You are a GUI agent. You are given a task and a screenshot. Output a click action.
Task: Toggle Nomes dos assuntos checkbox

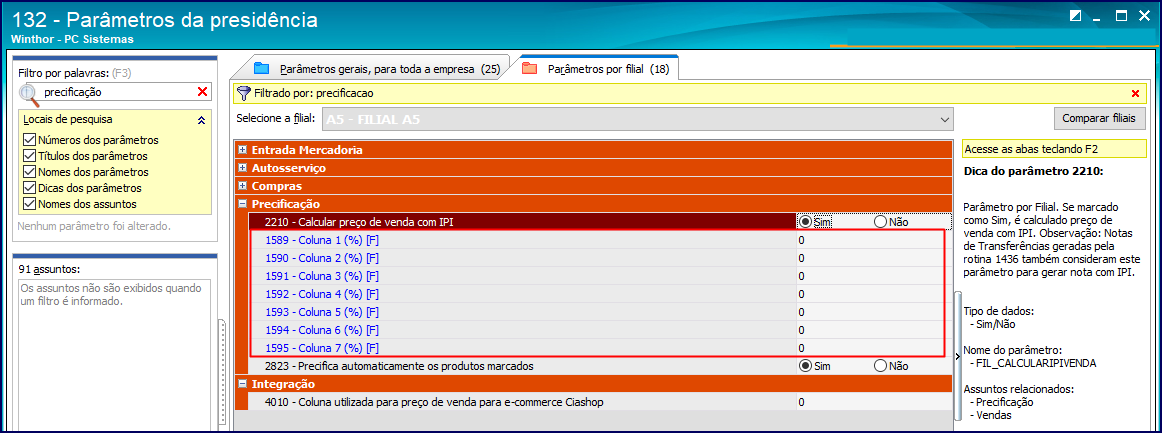click(x=30, y=204)
